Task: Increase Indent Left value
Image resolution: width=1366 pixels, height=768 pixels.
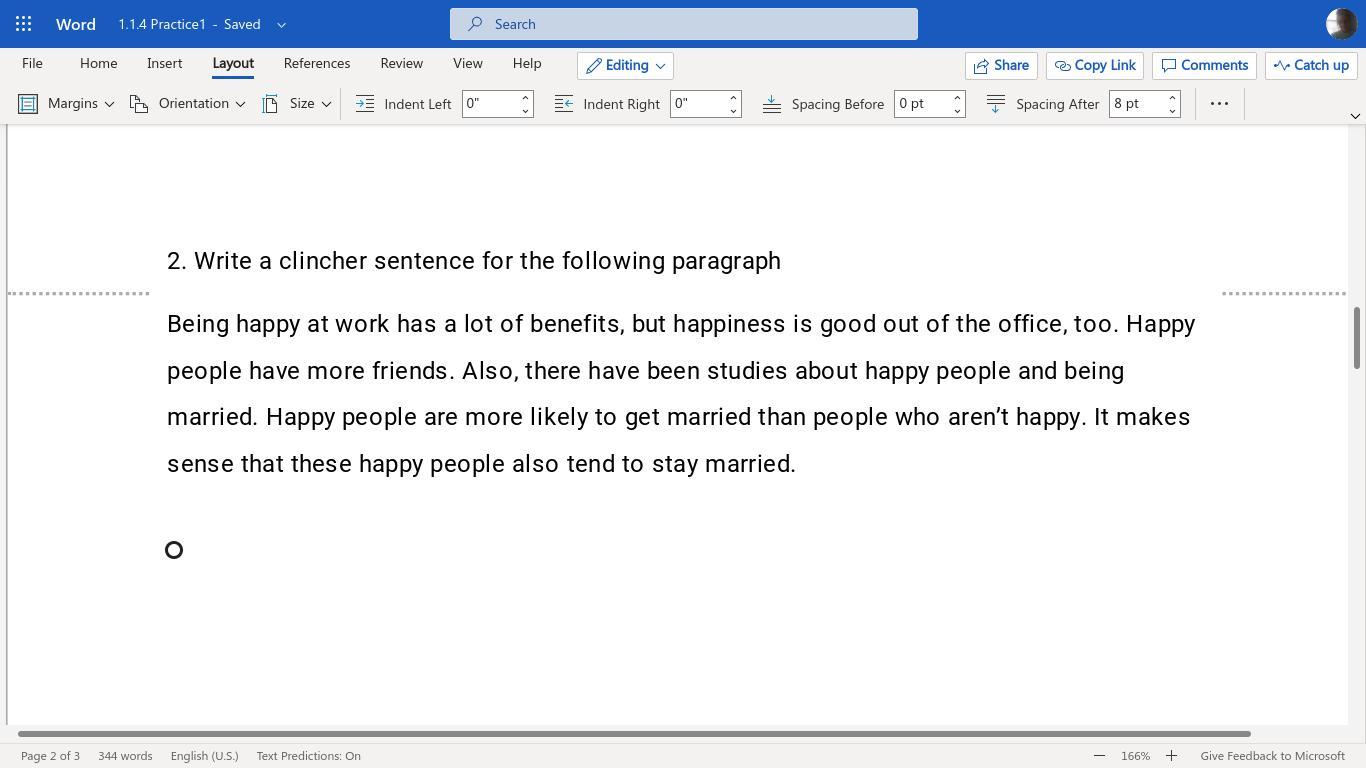Action: 525,97
